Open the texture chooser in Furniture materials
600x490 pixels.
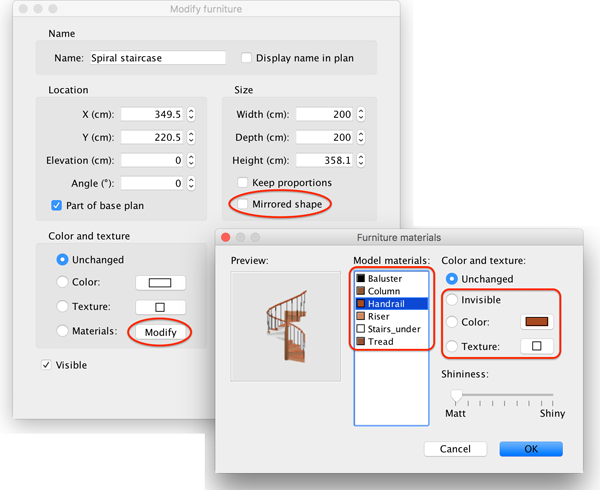(535, 346)
